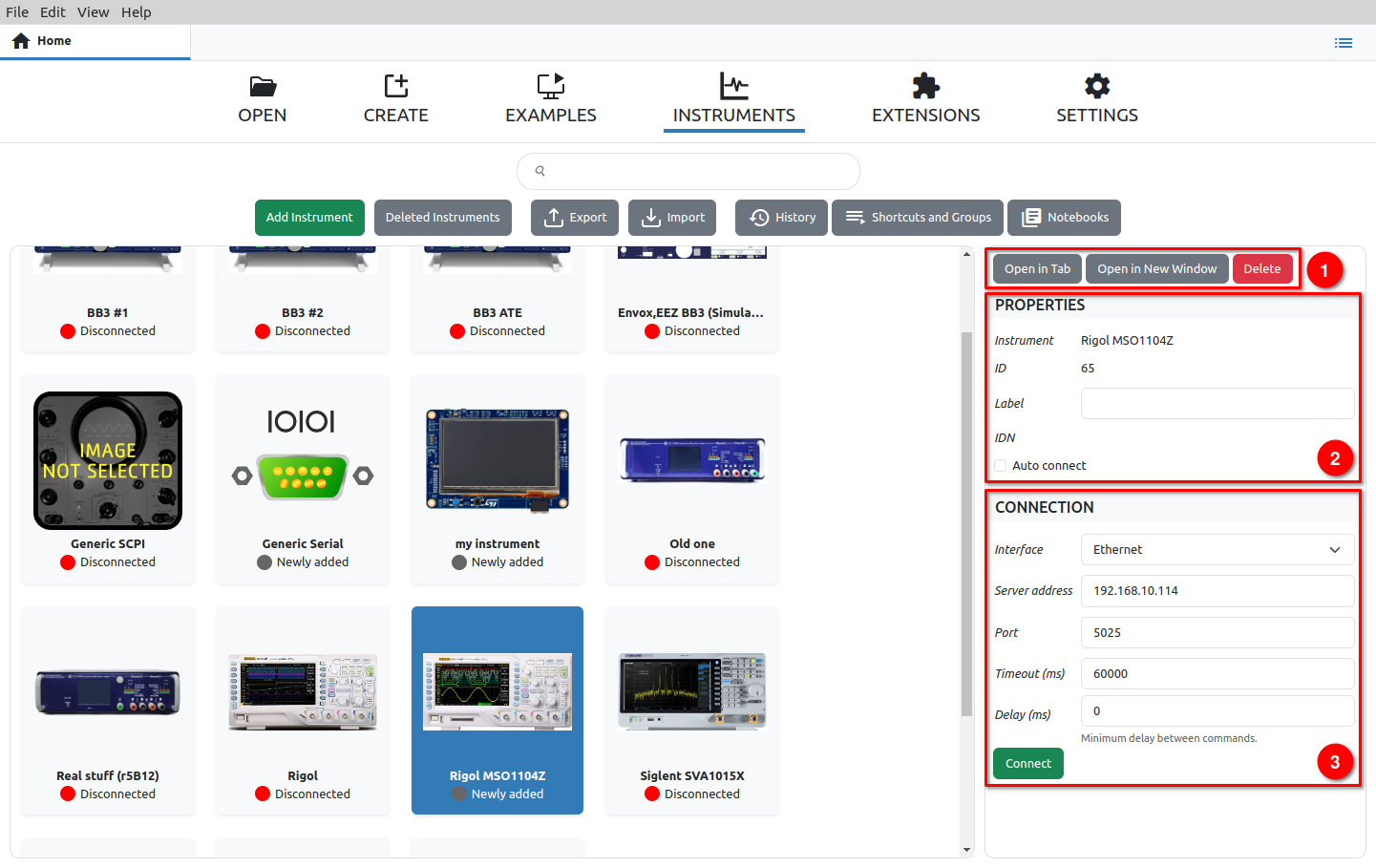Click the Export upload icon
This screenshot has height=868, width=1376.
click(x=554, y=218)
